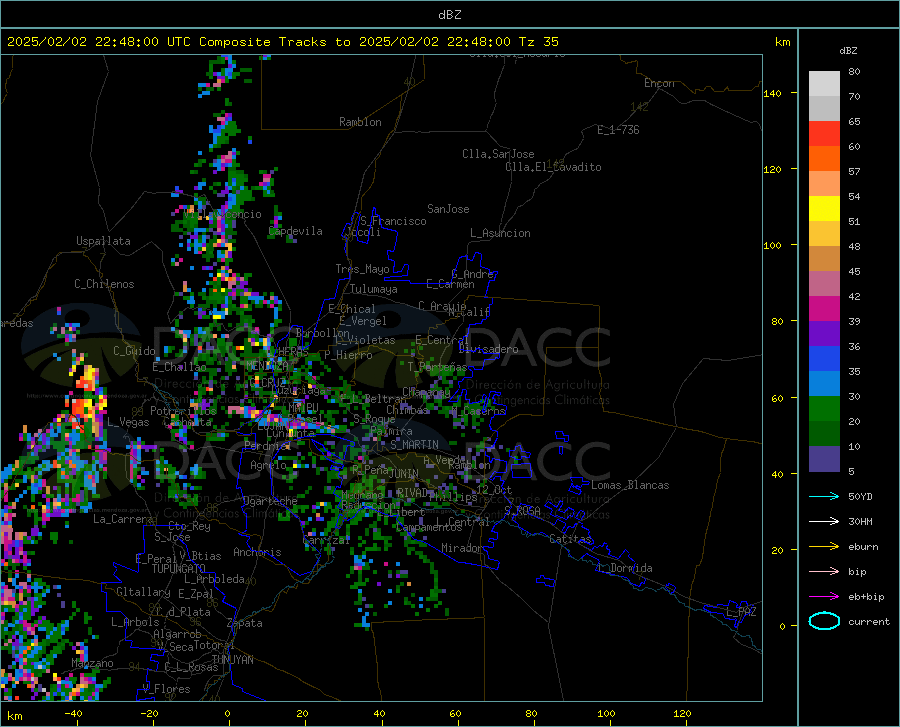Click the JUNIN city label
Viewport: 900px width, 727px height.
tap(404, 474)
